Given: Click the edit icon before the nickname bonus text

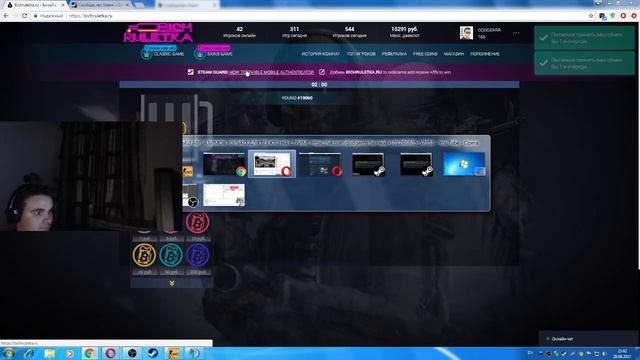Looking at the screenshot, I should (x=322, y=72).
